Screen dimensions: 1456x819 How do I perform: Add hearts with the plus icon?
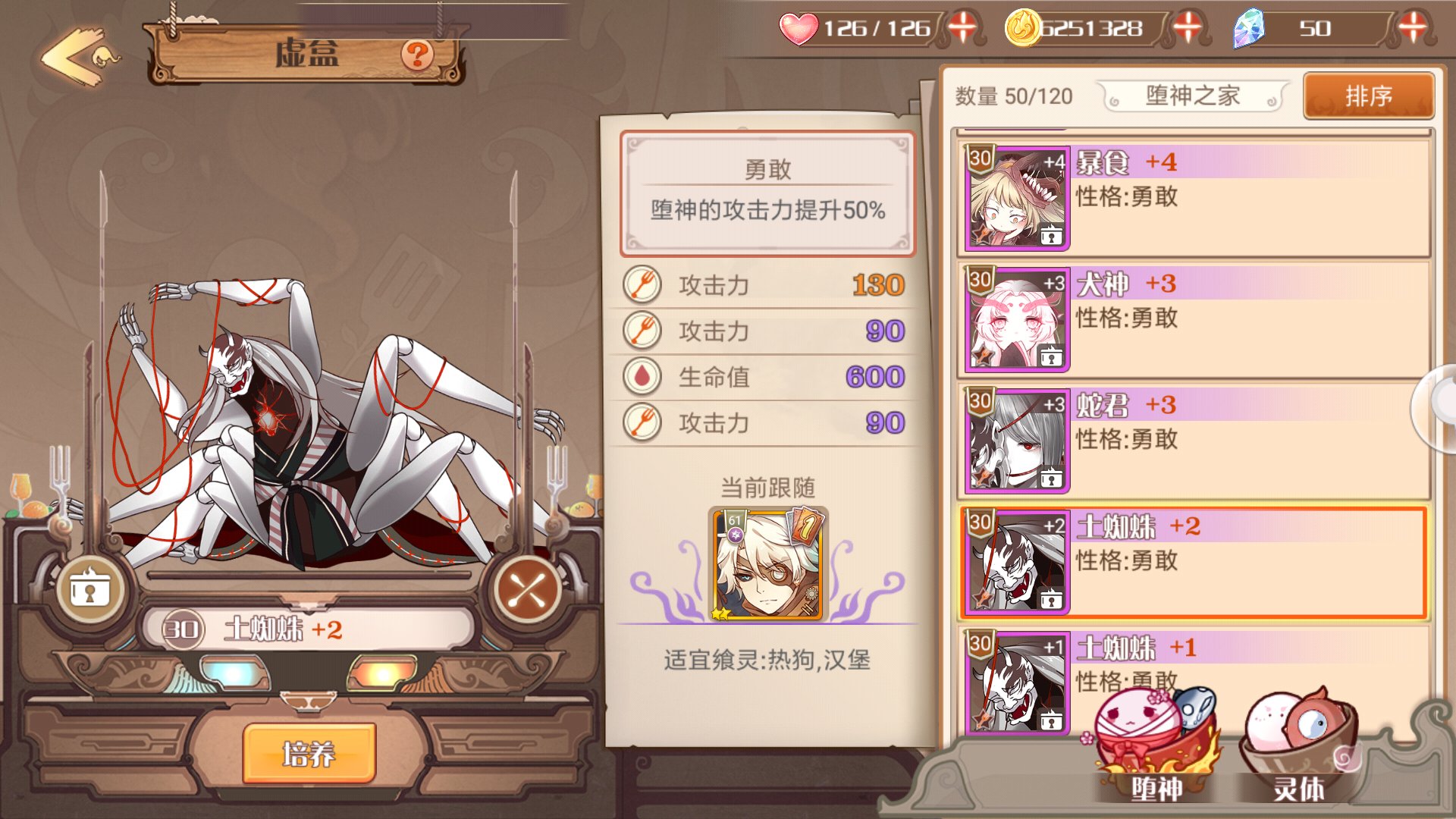(x=962, y=28)
